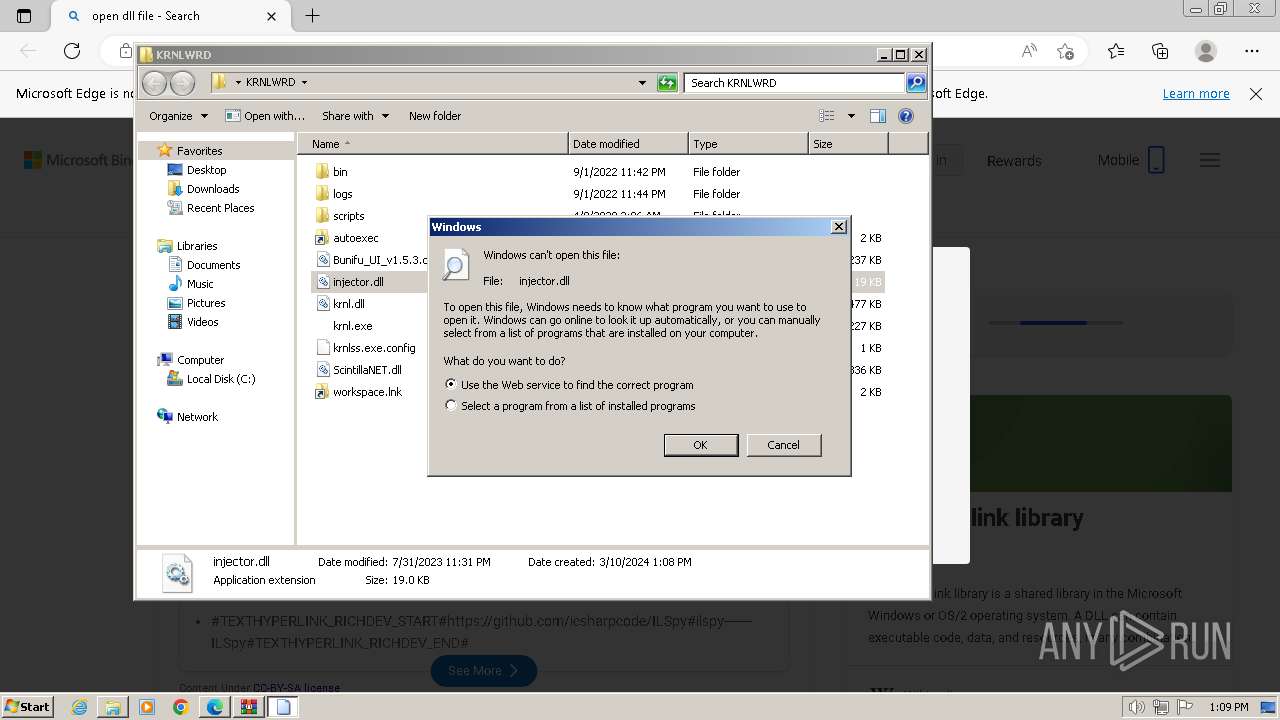Open Libraries in the navigation pane

(197, 246)
